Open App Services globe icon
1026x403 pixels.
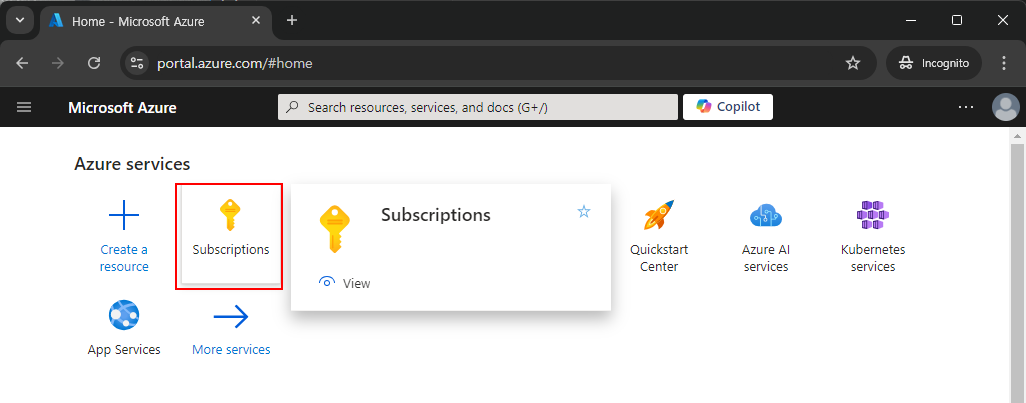124,317
